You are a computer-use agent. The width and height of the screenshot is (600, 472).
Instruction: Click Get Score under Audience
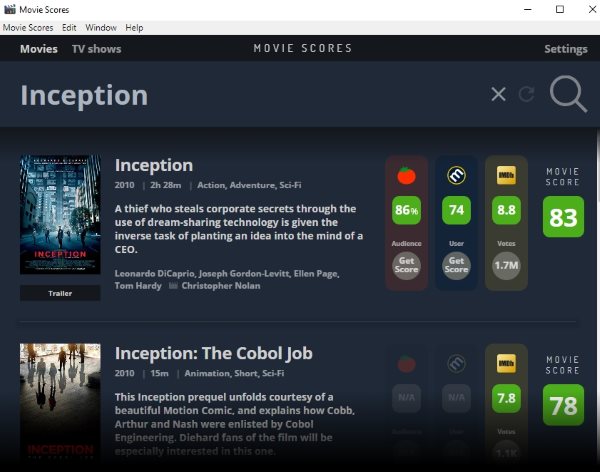tap(406, 265)
